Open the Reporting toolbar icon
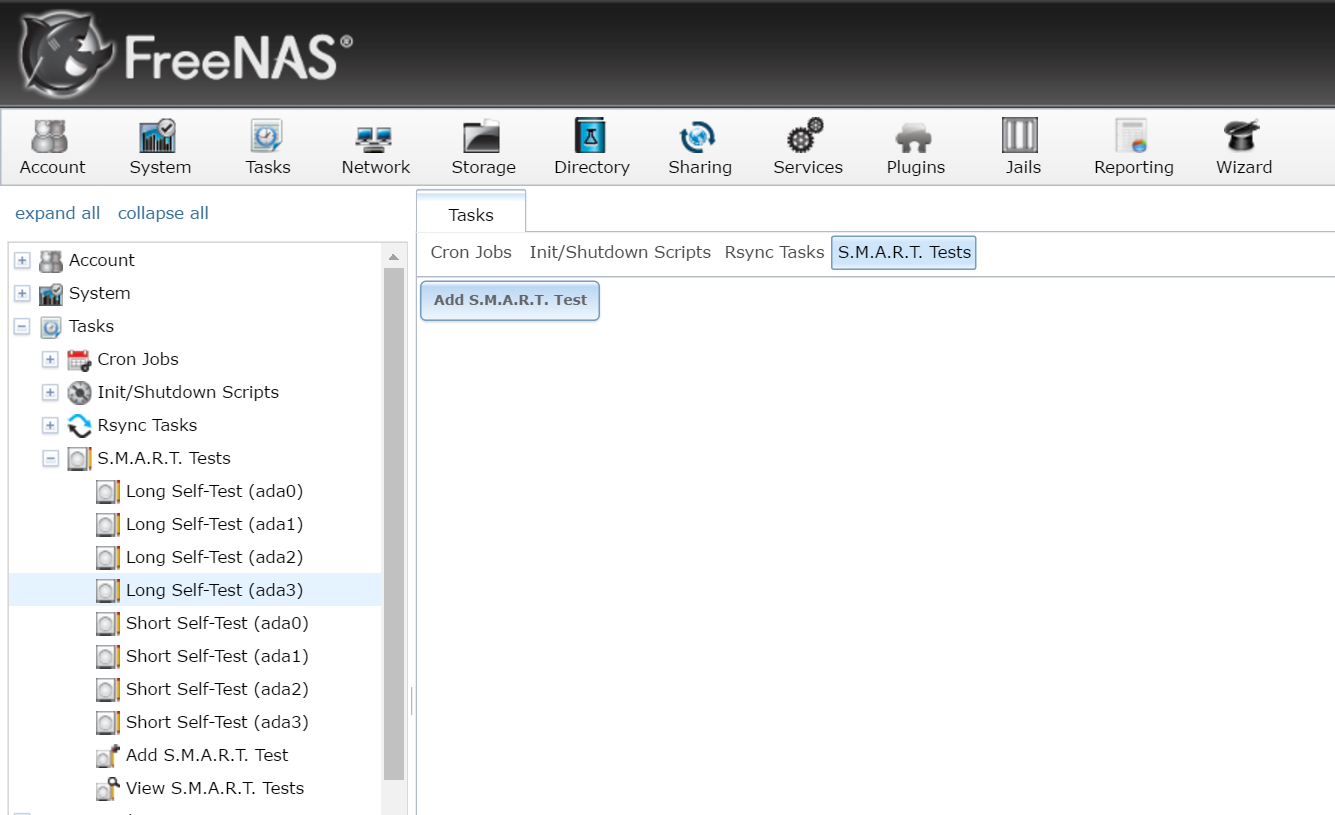1335x815 pixels. [x=1133, y=136]
